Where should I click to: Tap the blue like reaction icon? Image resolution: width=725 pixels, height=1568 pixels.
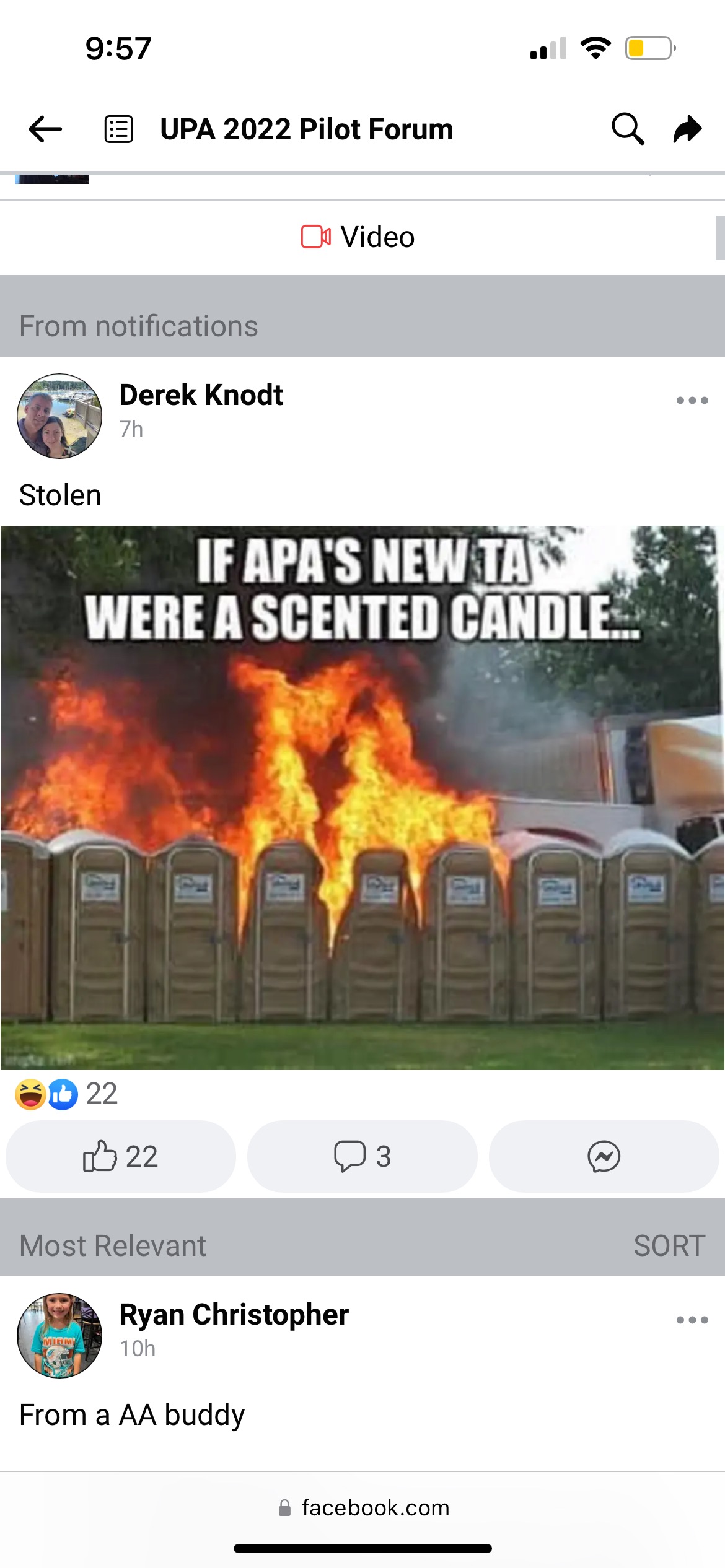click(63, 1094)
